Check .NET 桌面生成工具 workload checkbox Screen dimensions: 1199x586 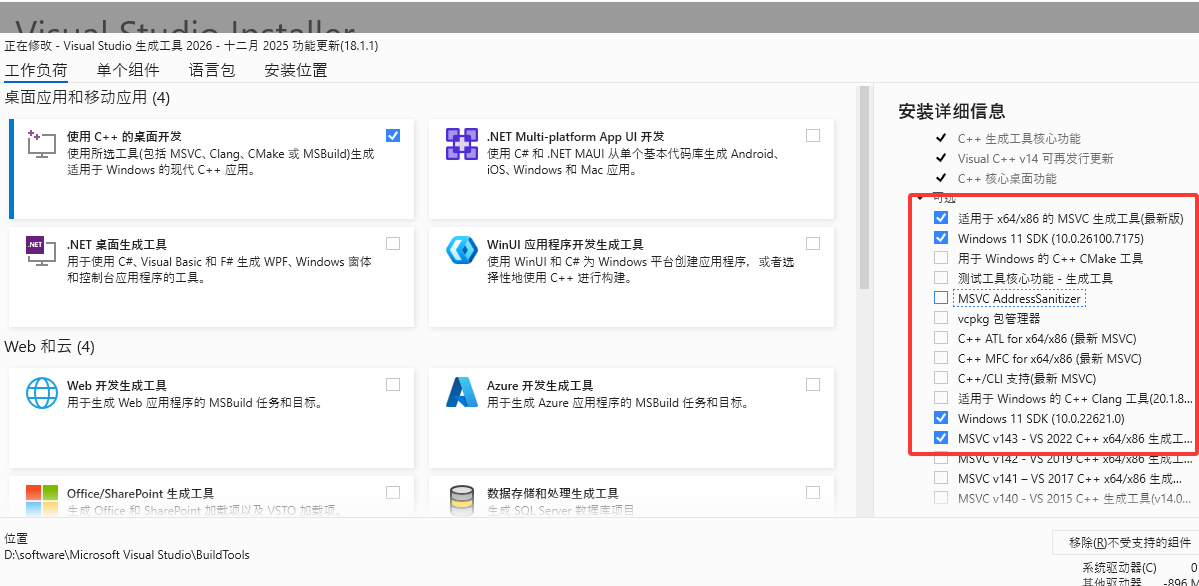[393, 243]
